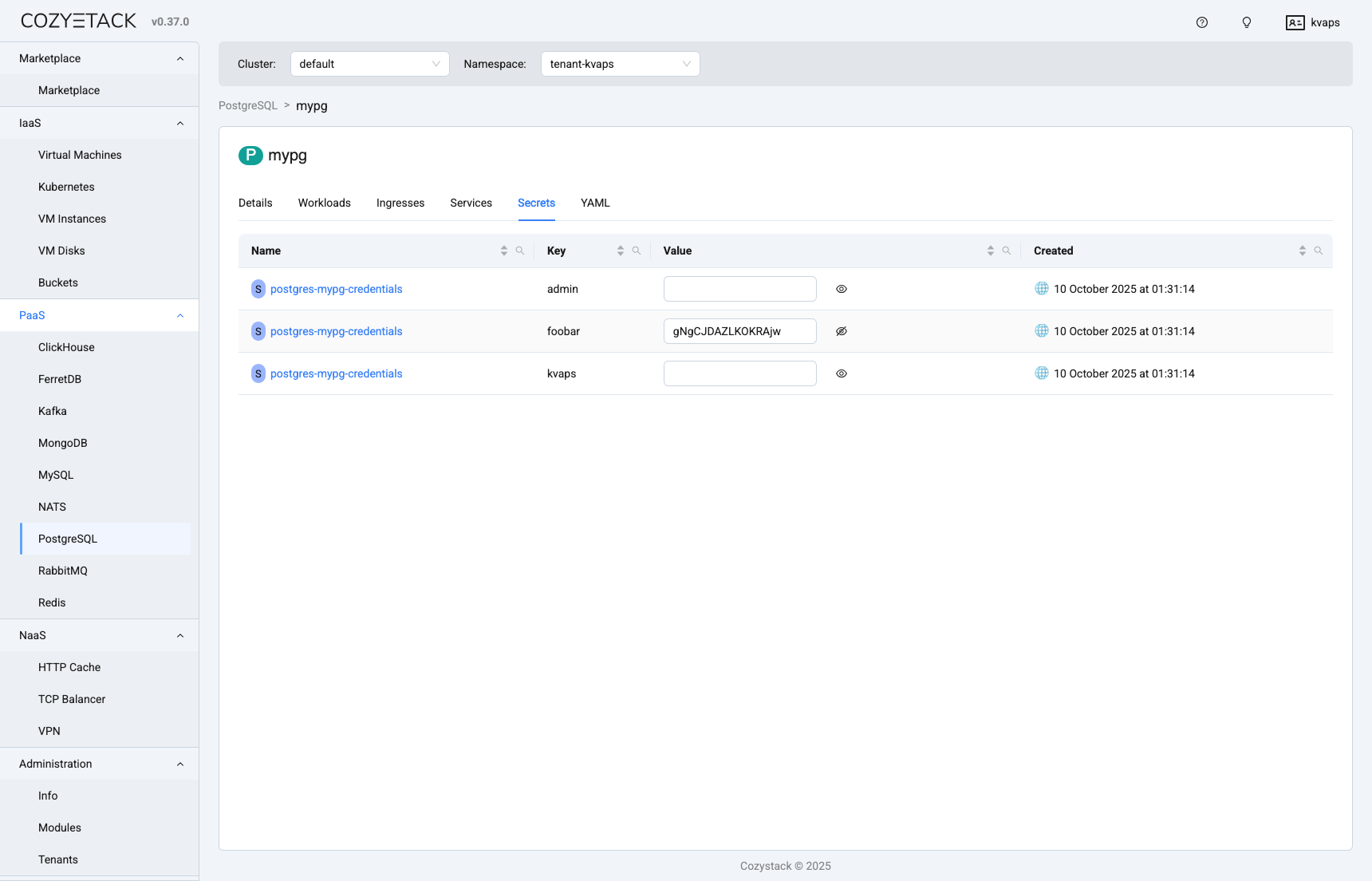Viewport: 1372px width, 881px height.
Task: Reveal the admin secret value
Action: [841, 289]
